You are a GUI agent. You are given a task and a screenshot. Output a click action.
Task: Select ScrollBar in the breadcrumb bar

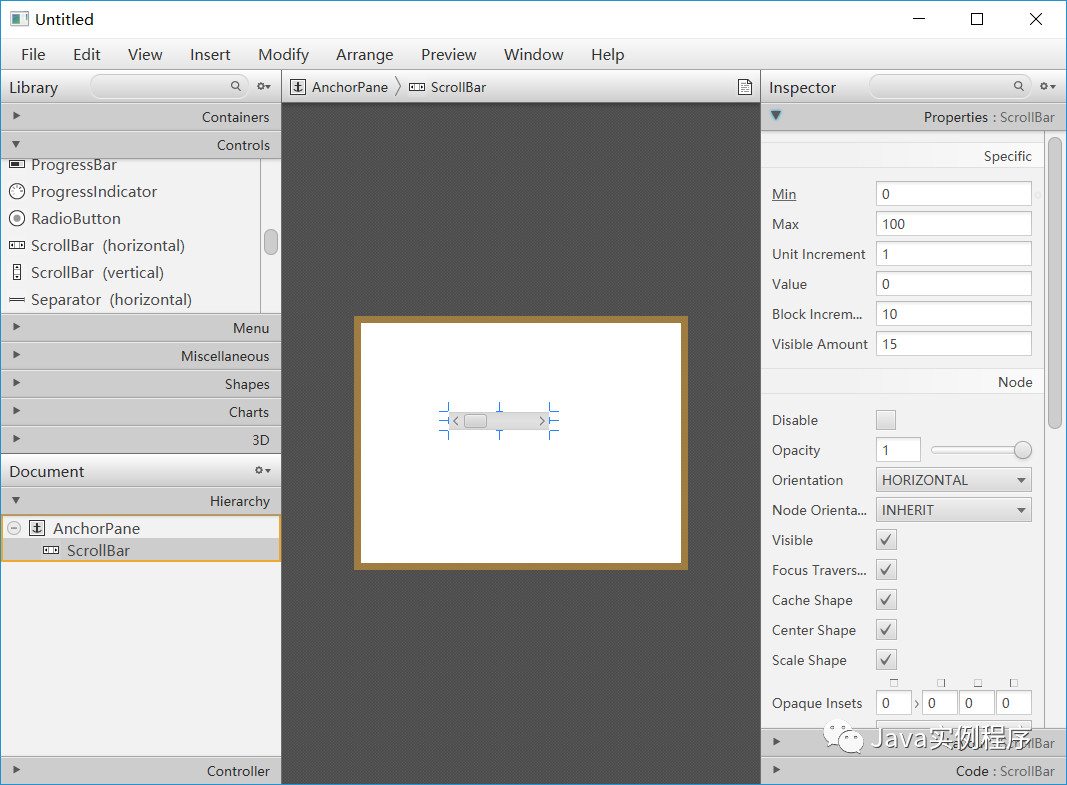[x=456, y=87]
